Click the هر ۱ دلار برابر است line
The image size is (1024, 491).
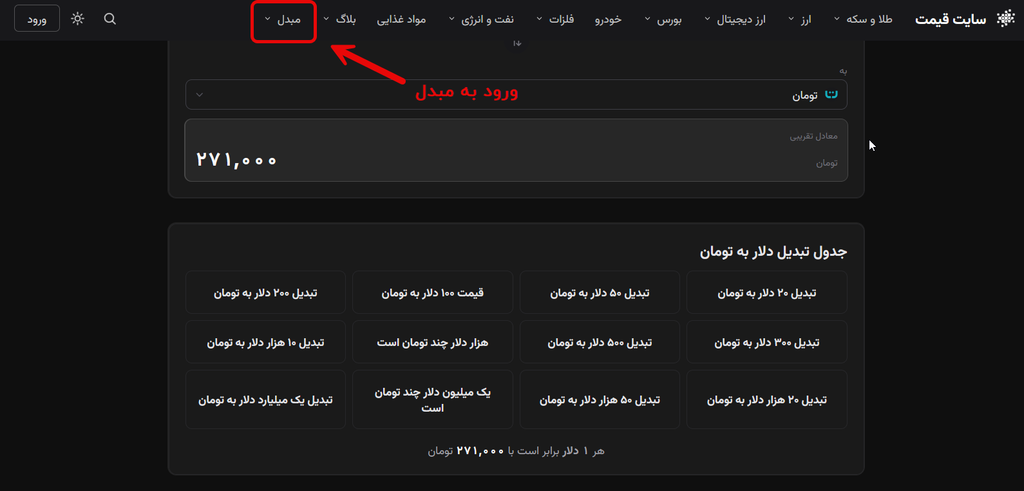[517, 451]
